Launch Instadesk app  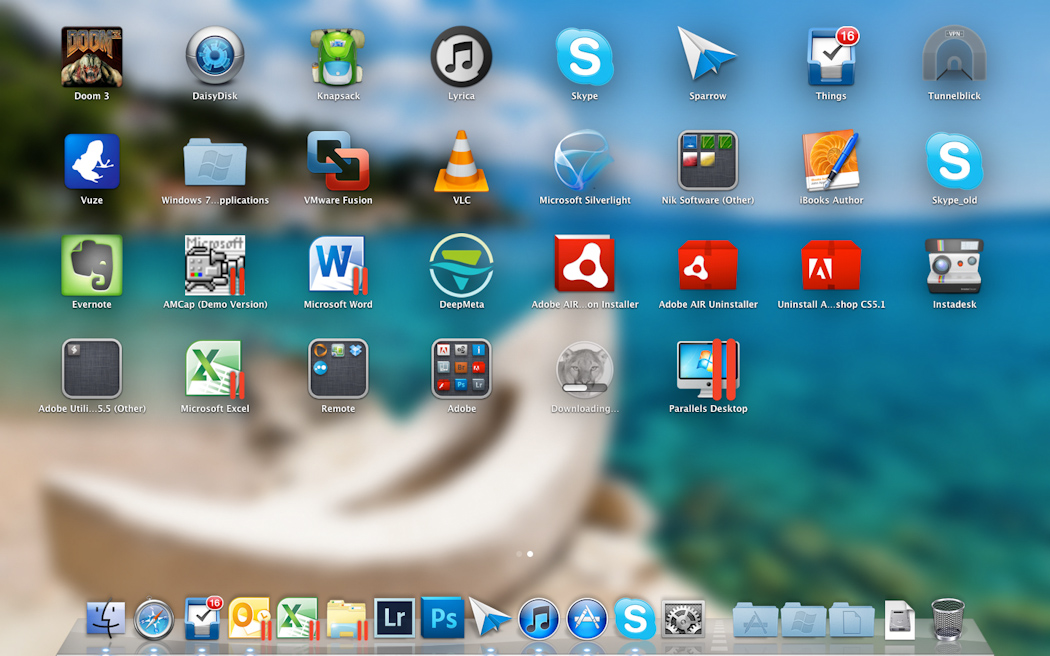coord(954,265)
